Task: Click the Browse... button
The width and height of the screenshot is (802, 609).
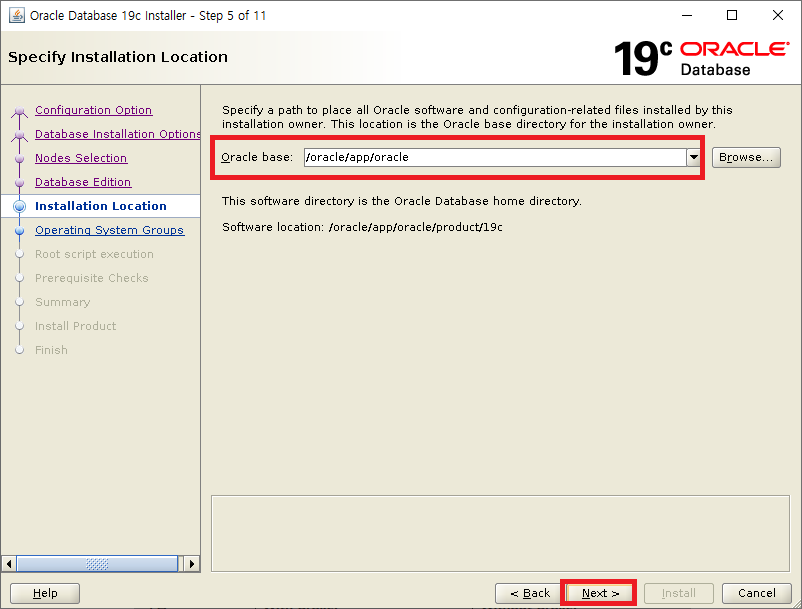Action: pos(746,157)
